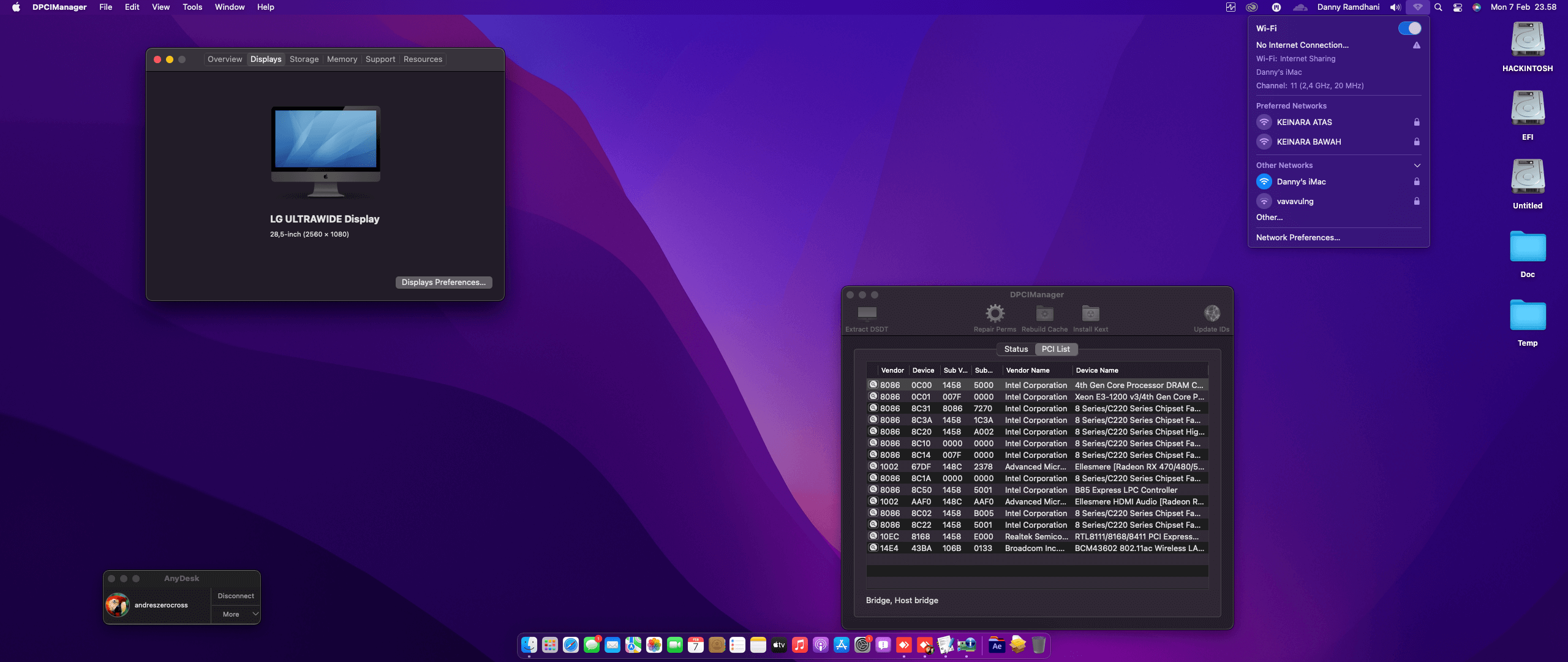The image size is (1568, 662).
Task: Switch to the Status tab in DPCIManager
Action: (x=1015, y=349)
